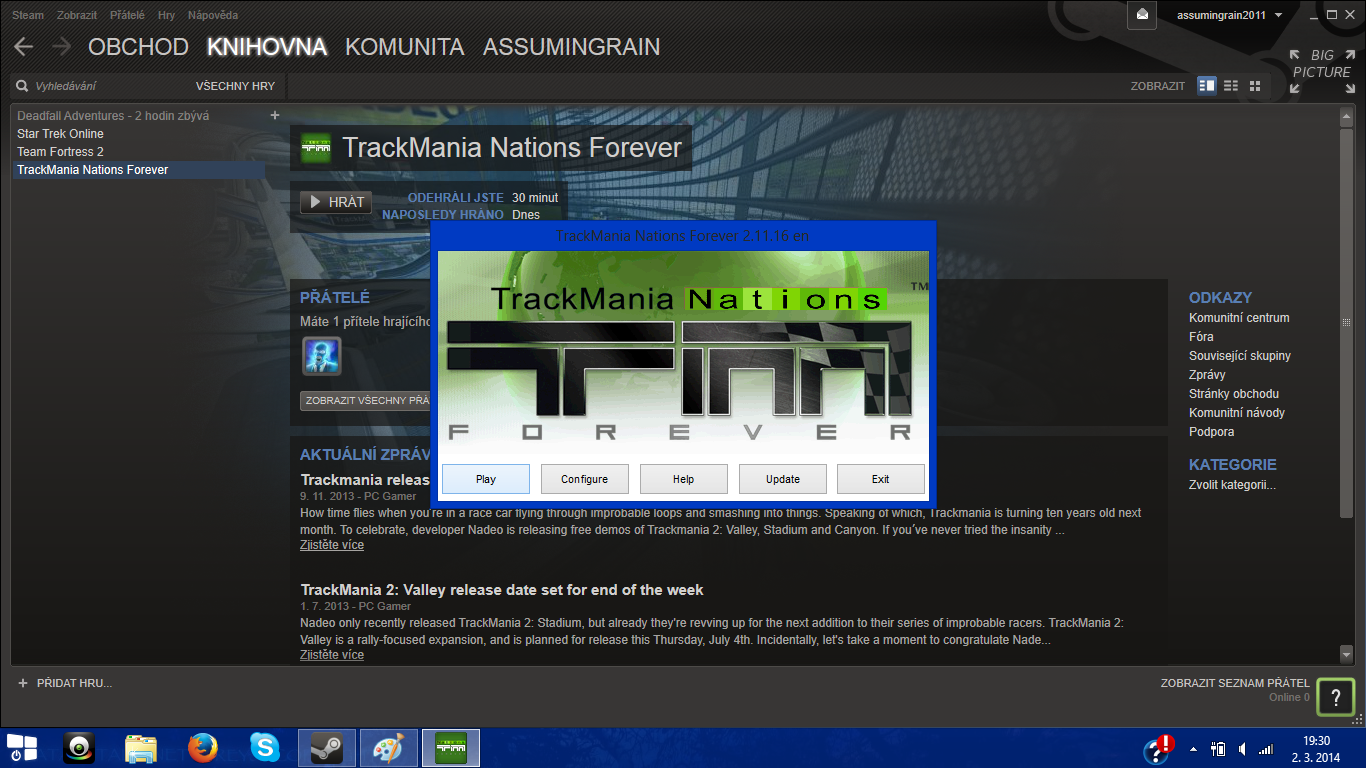Image resolution: width=1366 pixels, height=768 pixels.
Task: Go to the ASSUMINGRAIN profile tab
Action: 572,47
